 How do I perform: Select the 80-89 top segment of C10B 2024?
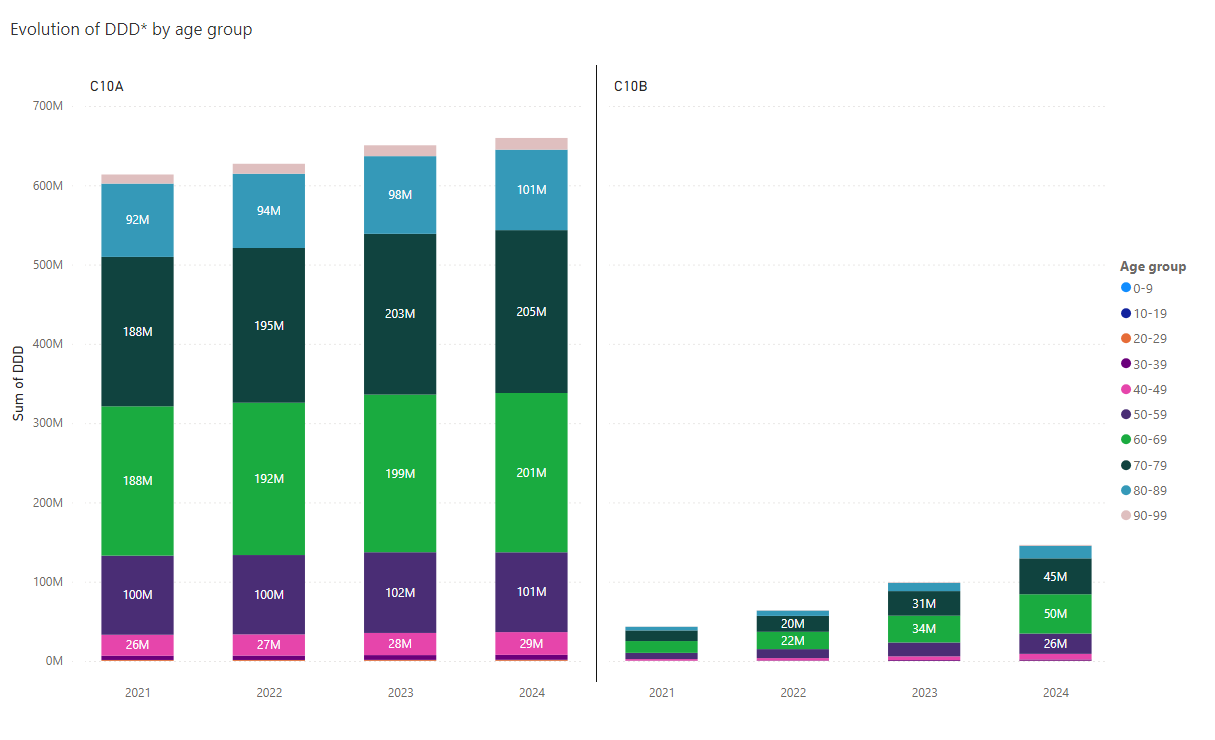click(1055, 552)
